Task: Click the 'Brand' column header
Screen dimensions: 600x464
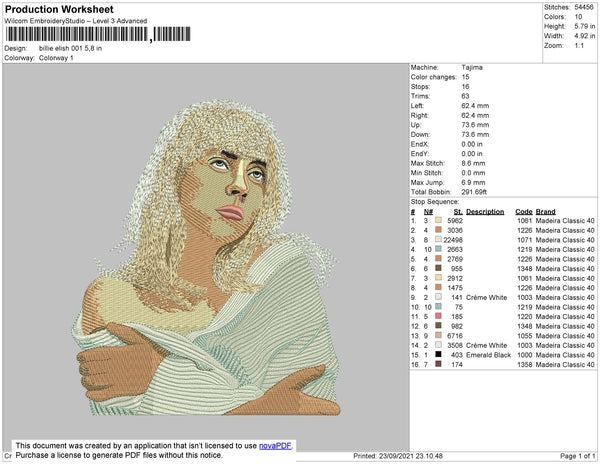Action: tap(546, 212)
